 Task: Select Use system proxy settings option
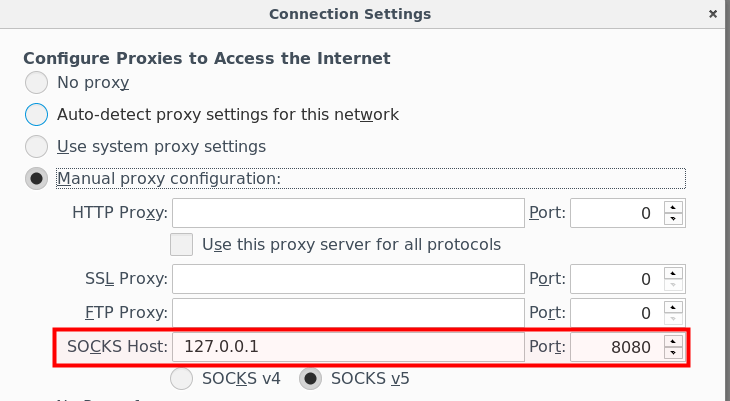point(36,146)
